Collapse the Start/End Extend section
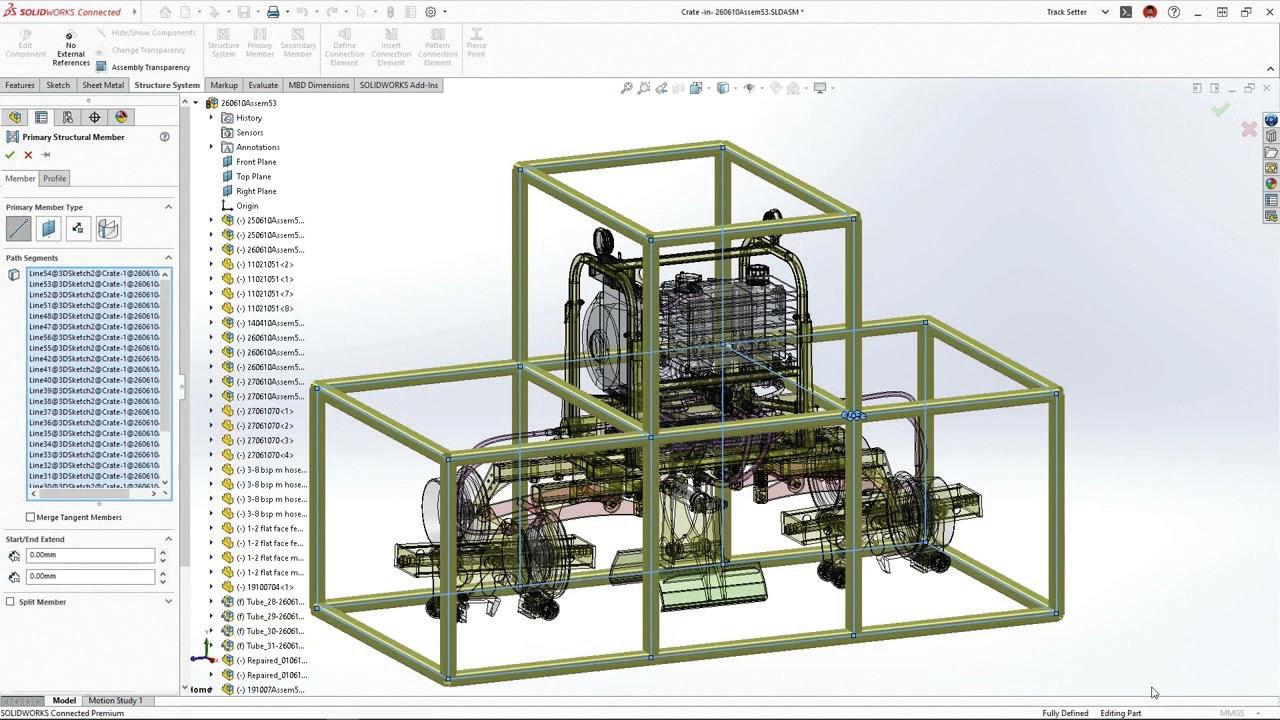 click(x=168, y=539)
